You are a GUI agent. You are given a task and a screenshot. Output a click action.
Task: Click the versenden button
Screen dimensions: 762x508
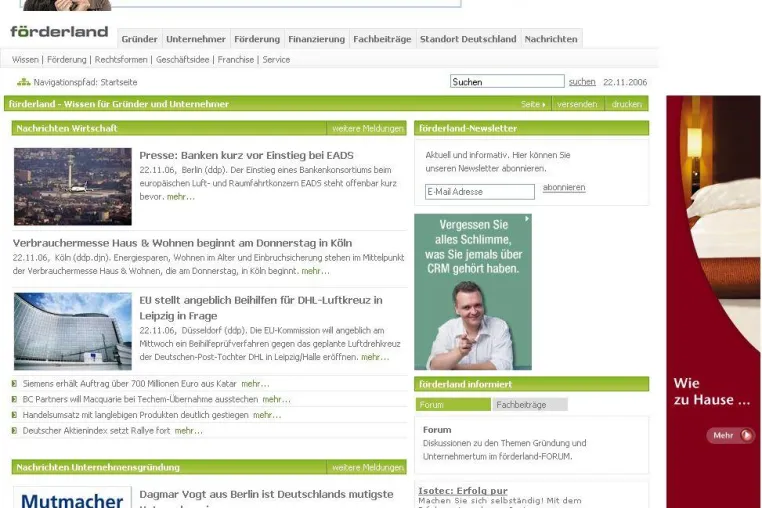coord(577,104)
